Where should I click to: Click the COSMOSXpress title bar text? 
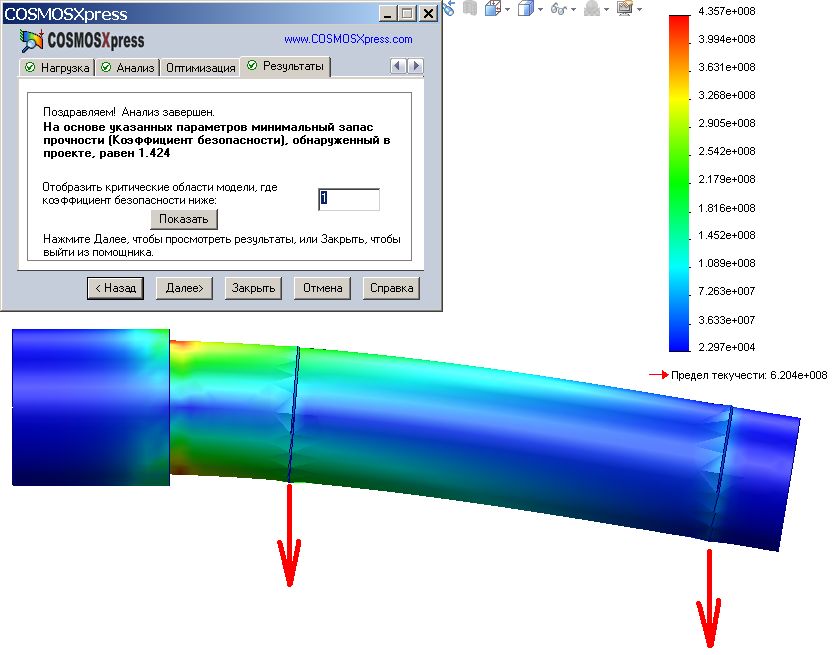(65, 14)
